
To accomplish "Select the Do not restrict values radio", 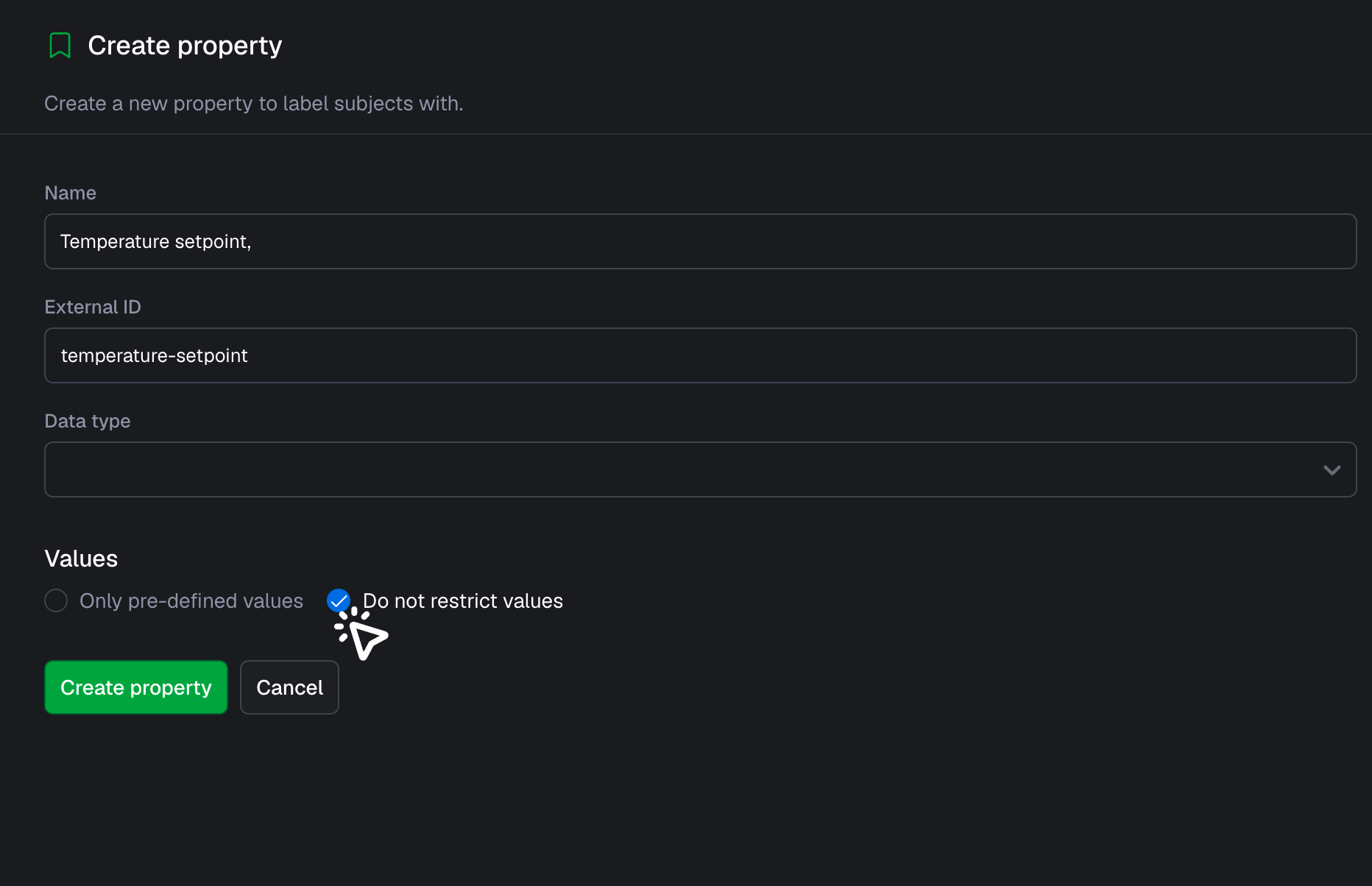I will (339, 600).
